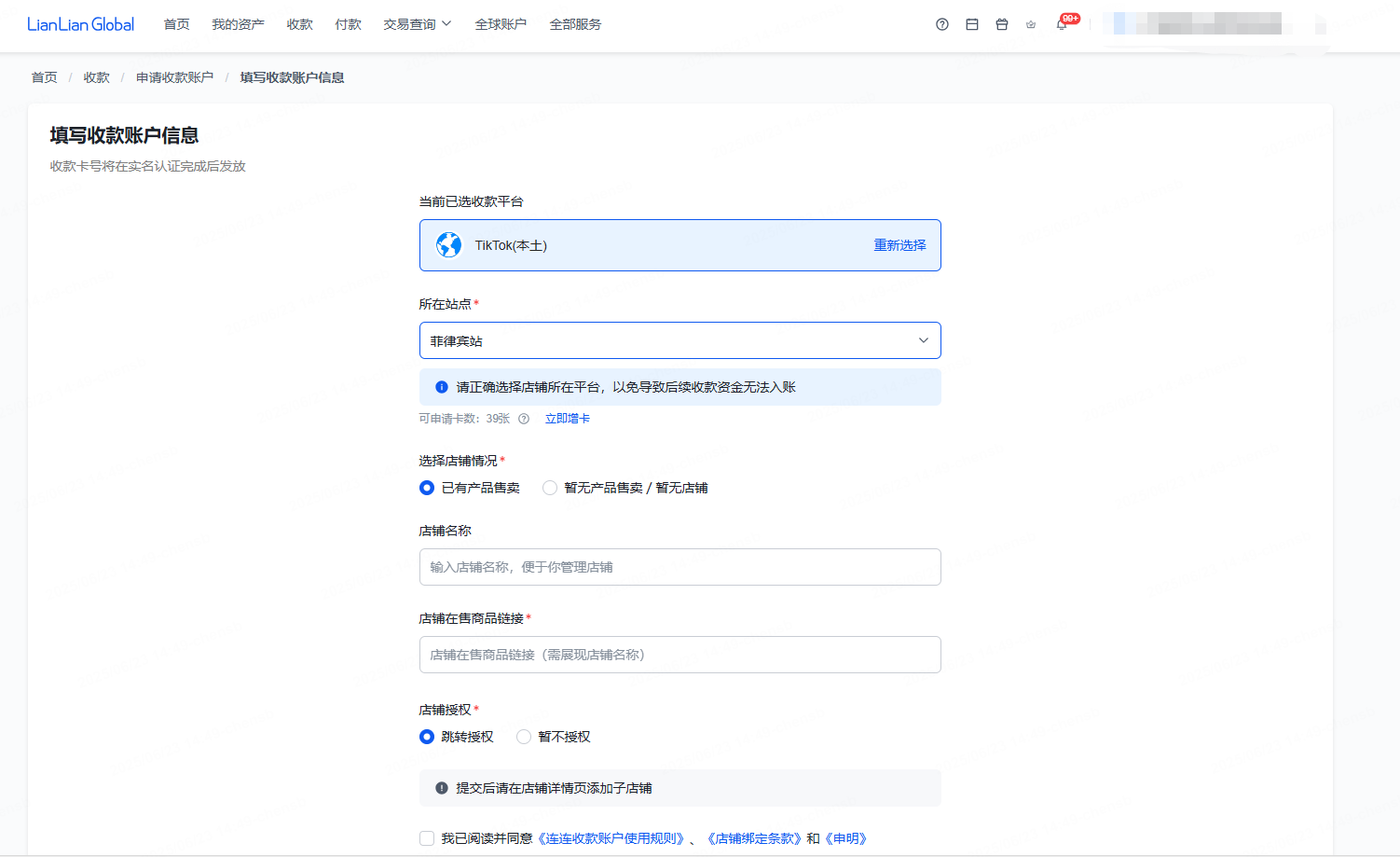Click 申请收款账户 breadcrumb link
The height and width of the screenshot is (857, 1400).
[x=175, y=77]
